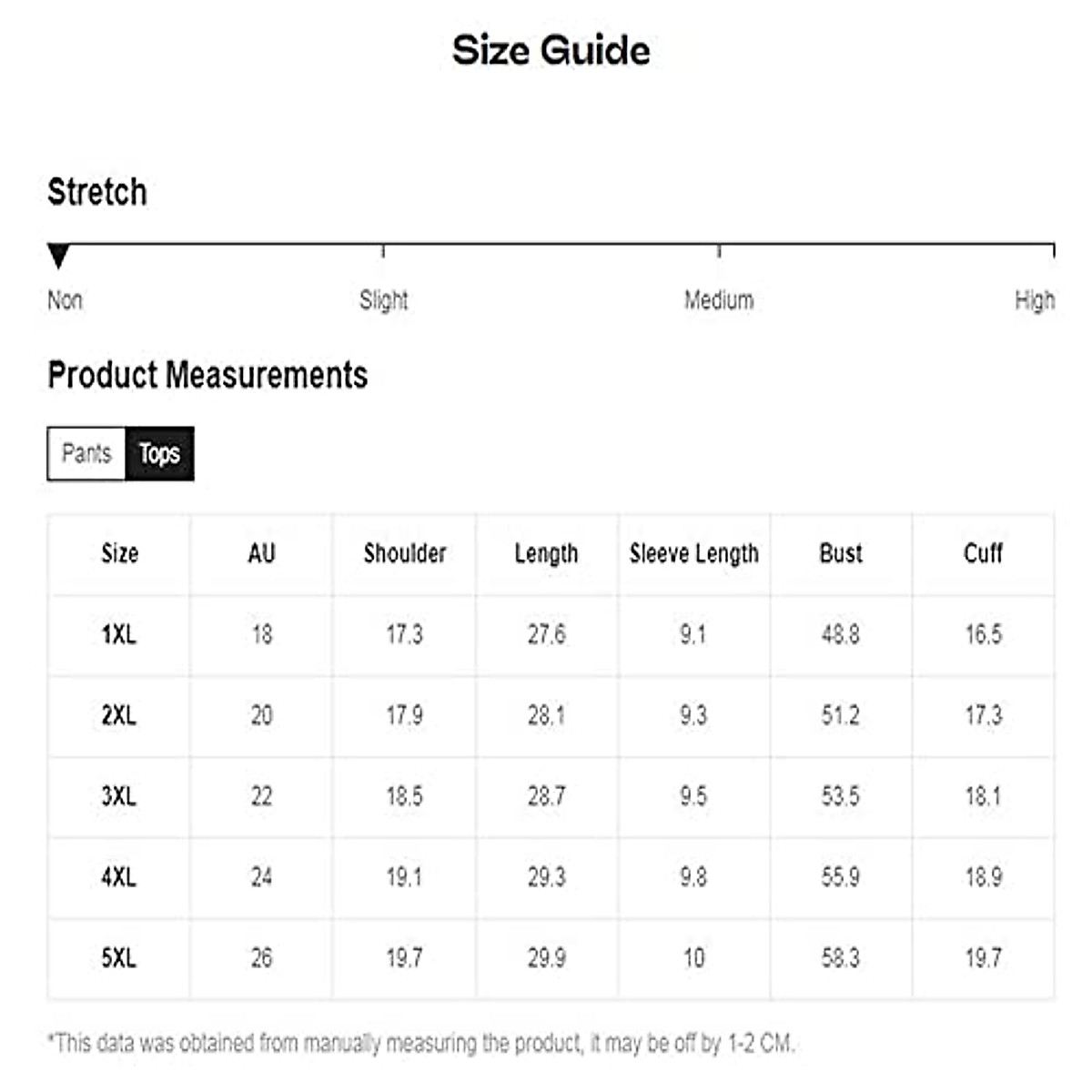Click the Product Measurements heading
This screenshot has height=1092, width=1092.
[207, 375]
